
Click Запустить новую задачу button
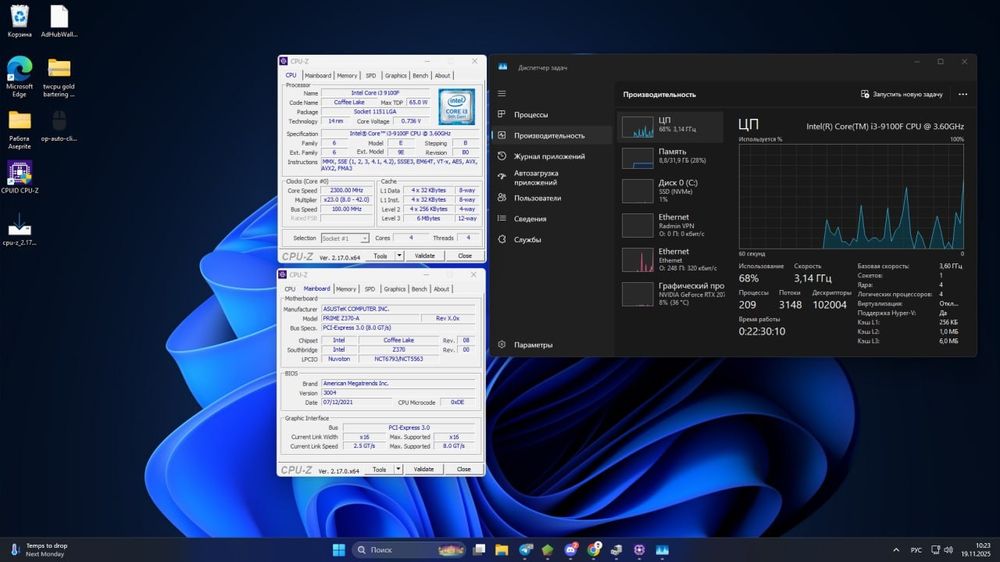pos(901,94)
